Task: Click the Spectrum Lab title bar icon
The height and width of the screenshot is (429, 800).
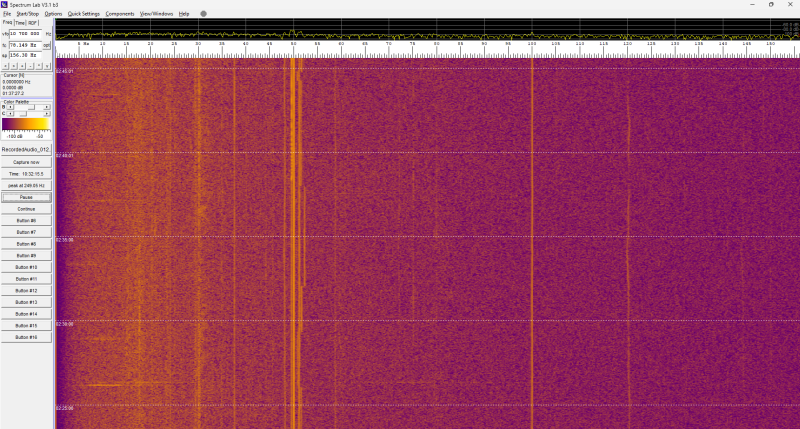Action: tap(5, 5)
